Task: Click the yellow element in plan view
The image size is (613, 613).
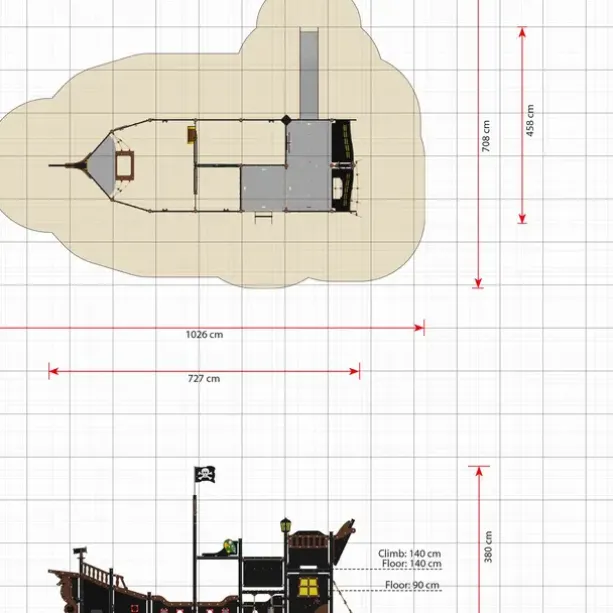Action: tap(191, 135)
